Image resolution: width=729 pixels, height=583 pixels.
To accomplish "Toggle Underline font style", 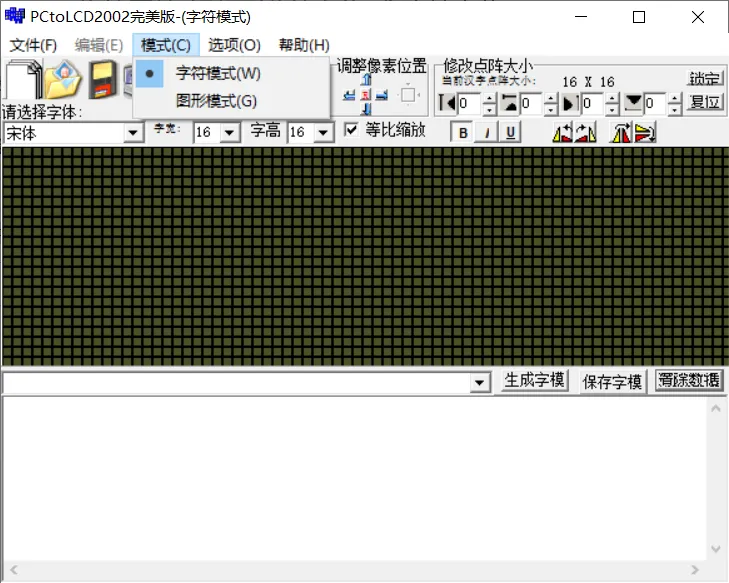I will [510, 133].
